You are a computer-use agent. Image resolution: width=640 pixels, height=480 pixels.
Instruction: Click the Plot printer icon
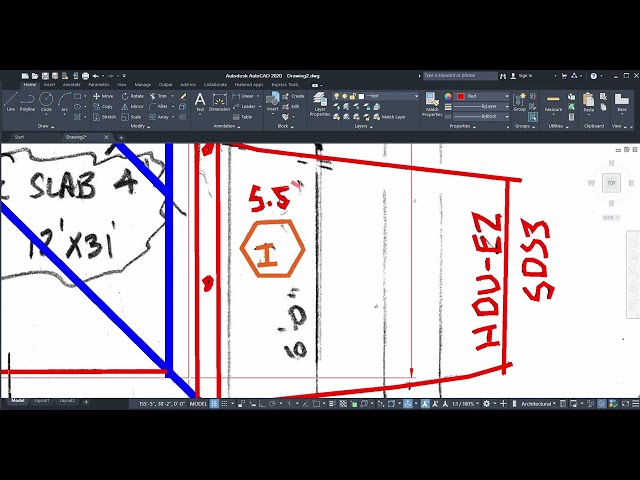coord(85,76)
